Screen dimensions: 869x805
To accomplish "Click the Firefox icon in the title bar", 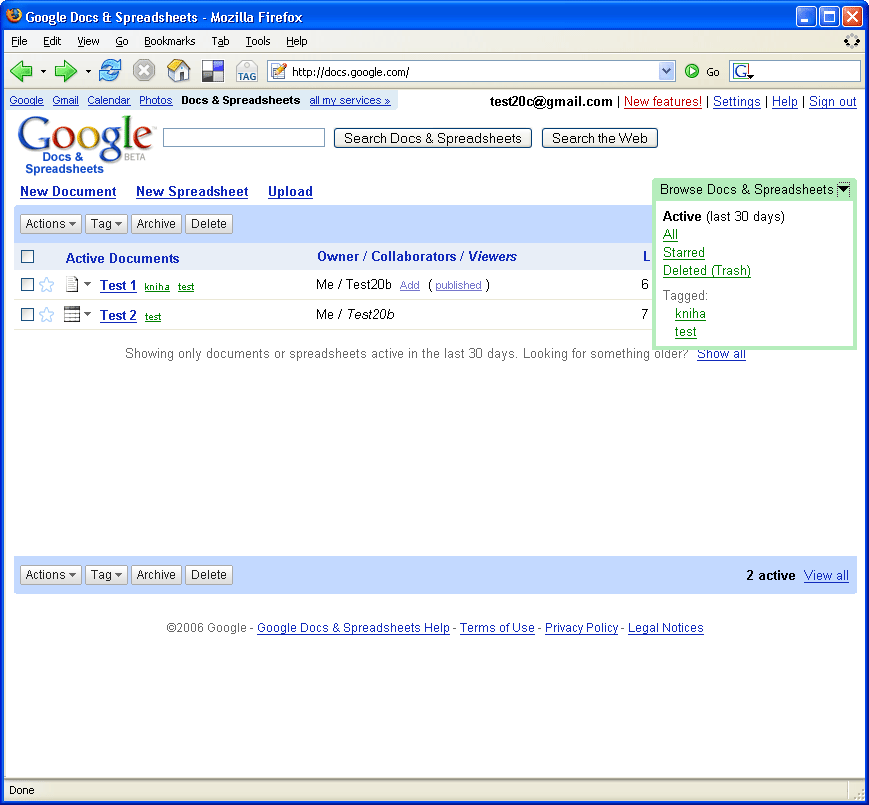I will point(13,16).
